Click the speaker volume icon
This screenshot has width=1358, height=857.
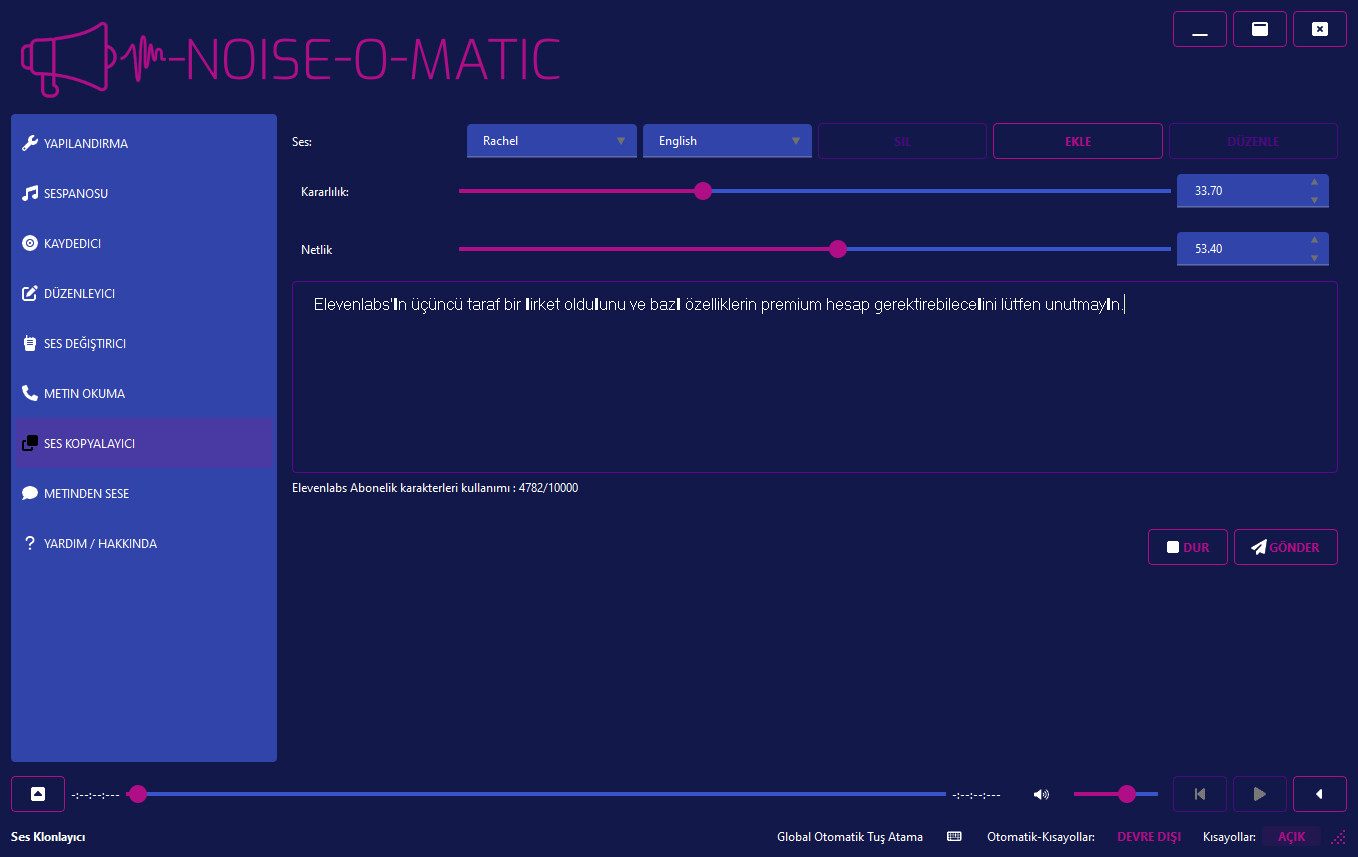[1041, 794]
